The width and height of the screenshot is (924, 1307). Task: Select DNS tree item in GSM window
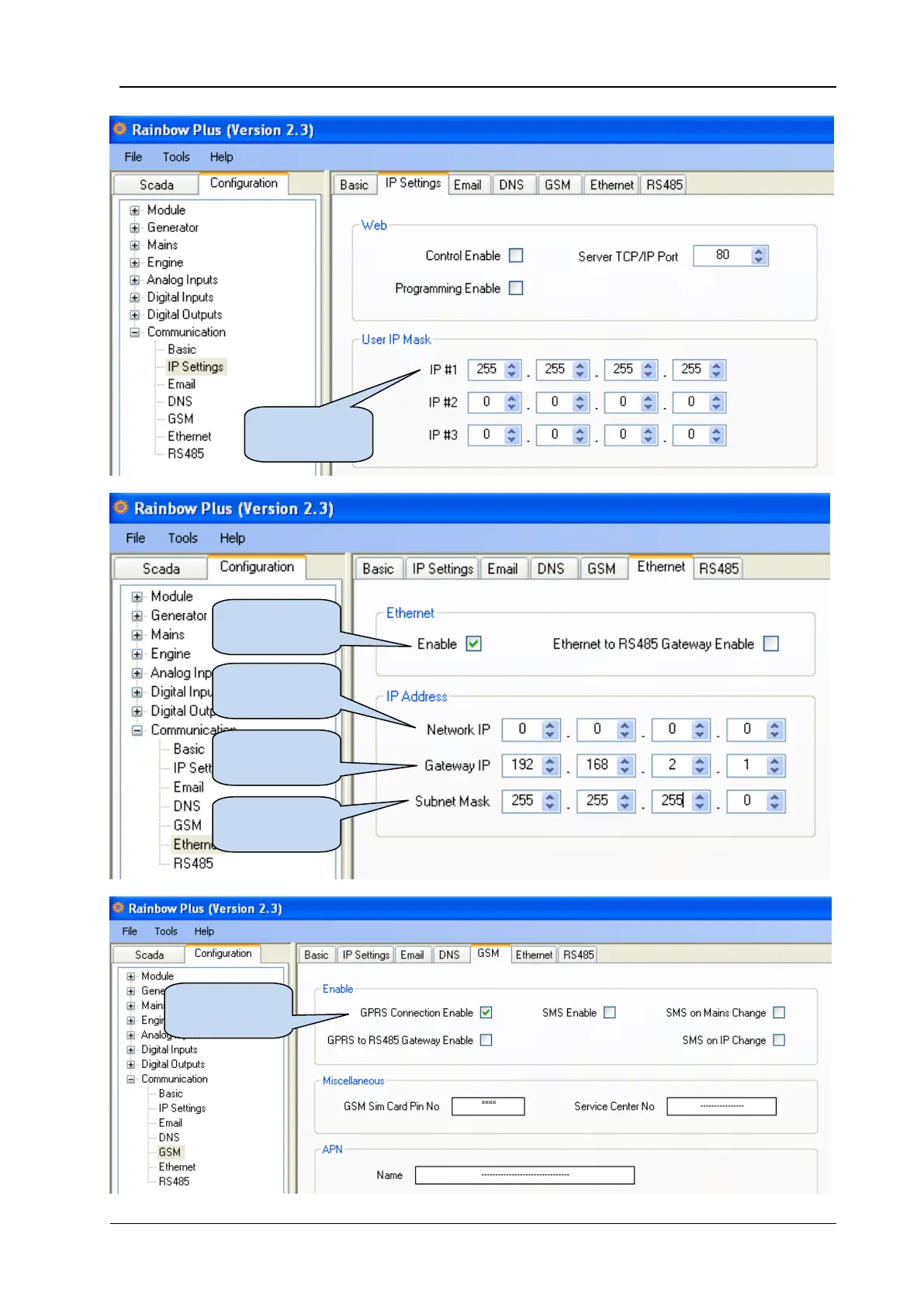pyautogui.click(x=169, y=1138)
